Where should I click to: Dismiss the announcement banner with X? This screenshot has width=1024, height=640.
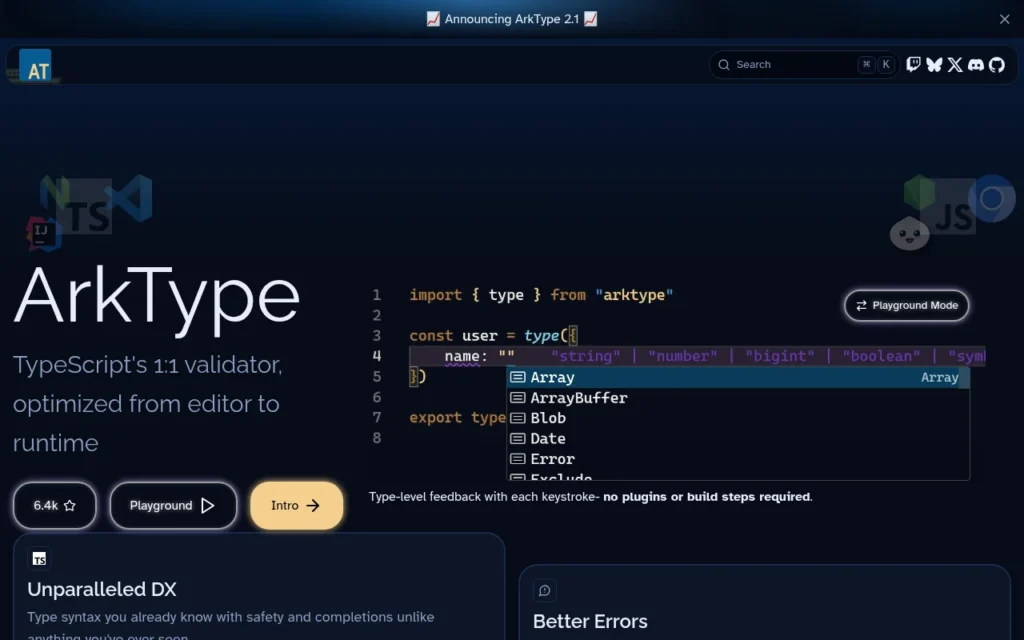click(1004, 20)
